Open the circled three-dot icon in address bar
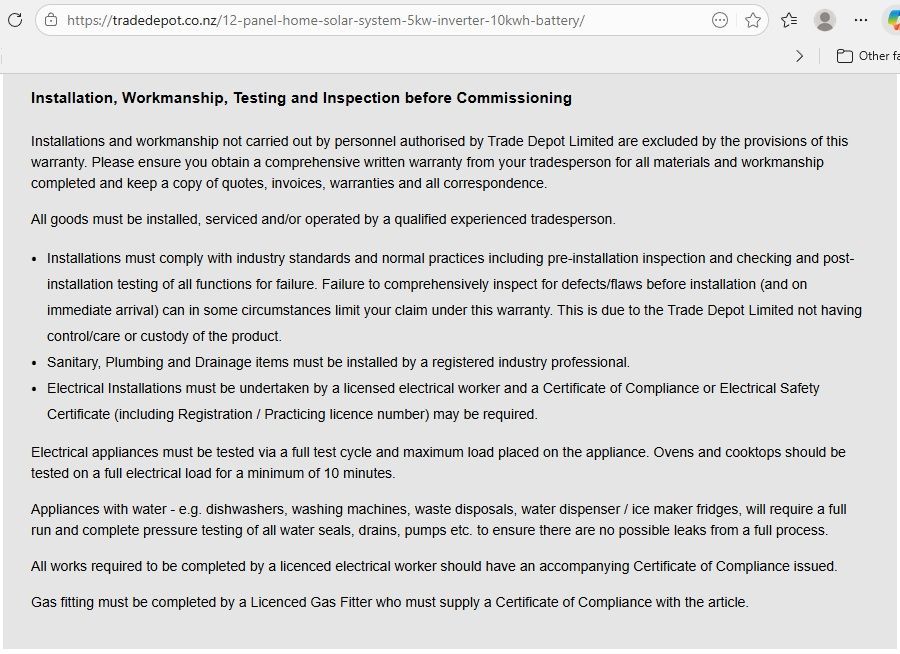The width and height of the screenshot is (900, 654). [x=720, y=20]
